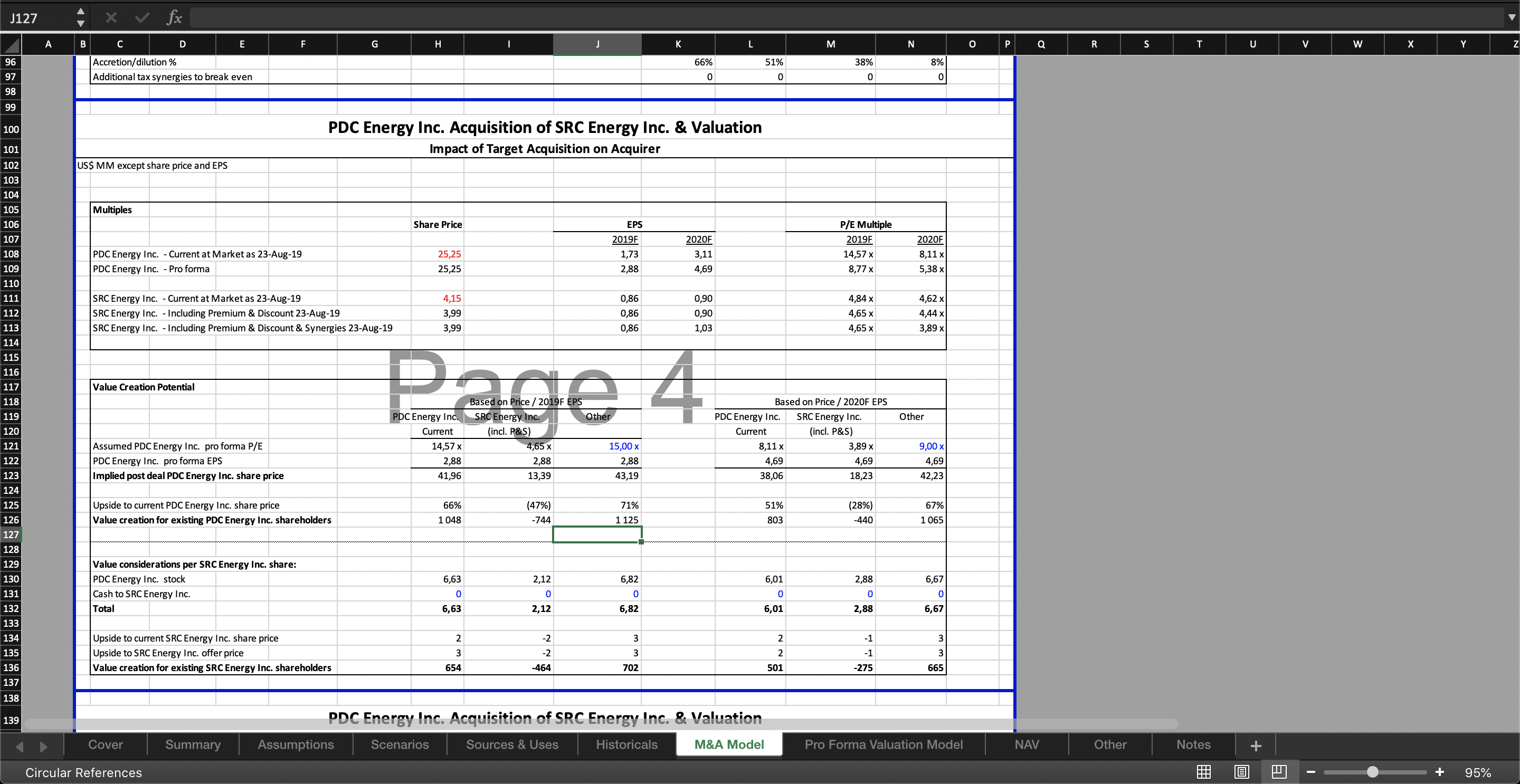Click the blue 15,00 x P/E cell
Image resolution: width=1520 pixels, height=784 pixels.
click(597, 446)
